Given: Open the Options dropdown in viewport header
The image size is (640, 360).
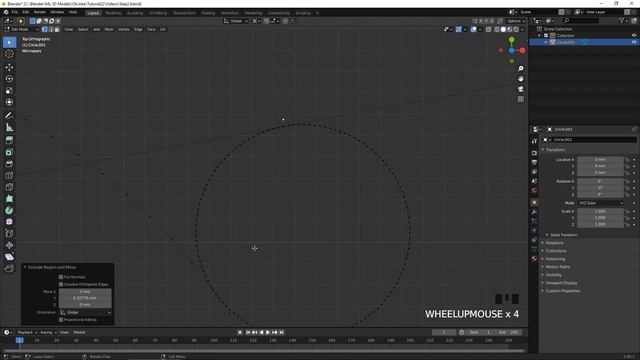Looking at the screenshot, I should tap(516, 21).
